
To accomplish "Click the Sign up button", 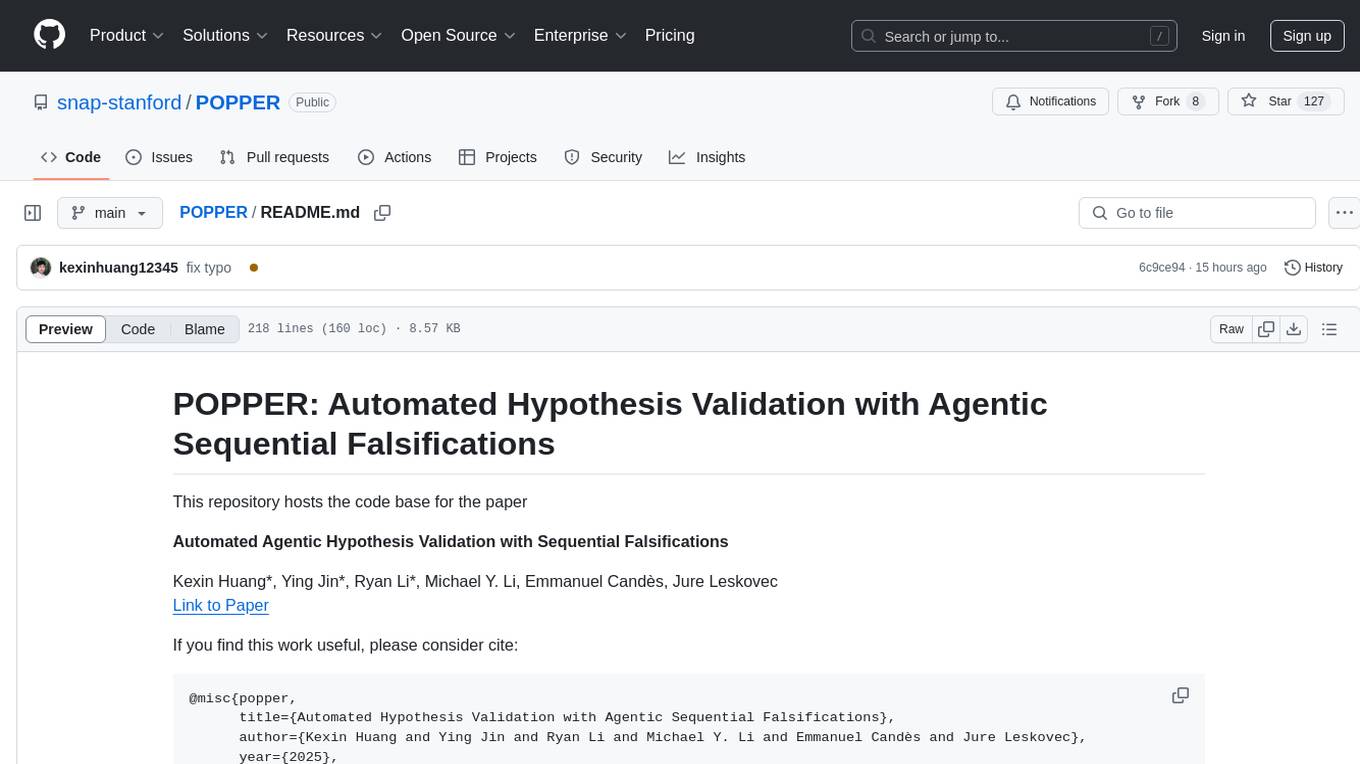I will [x=1307, y=36].
